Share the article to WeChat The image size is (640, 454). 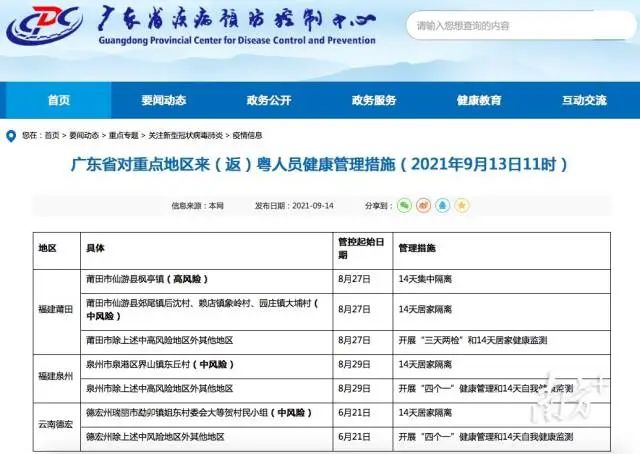tap(404, 205)
